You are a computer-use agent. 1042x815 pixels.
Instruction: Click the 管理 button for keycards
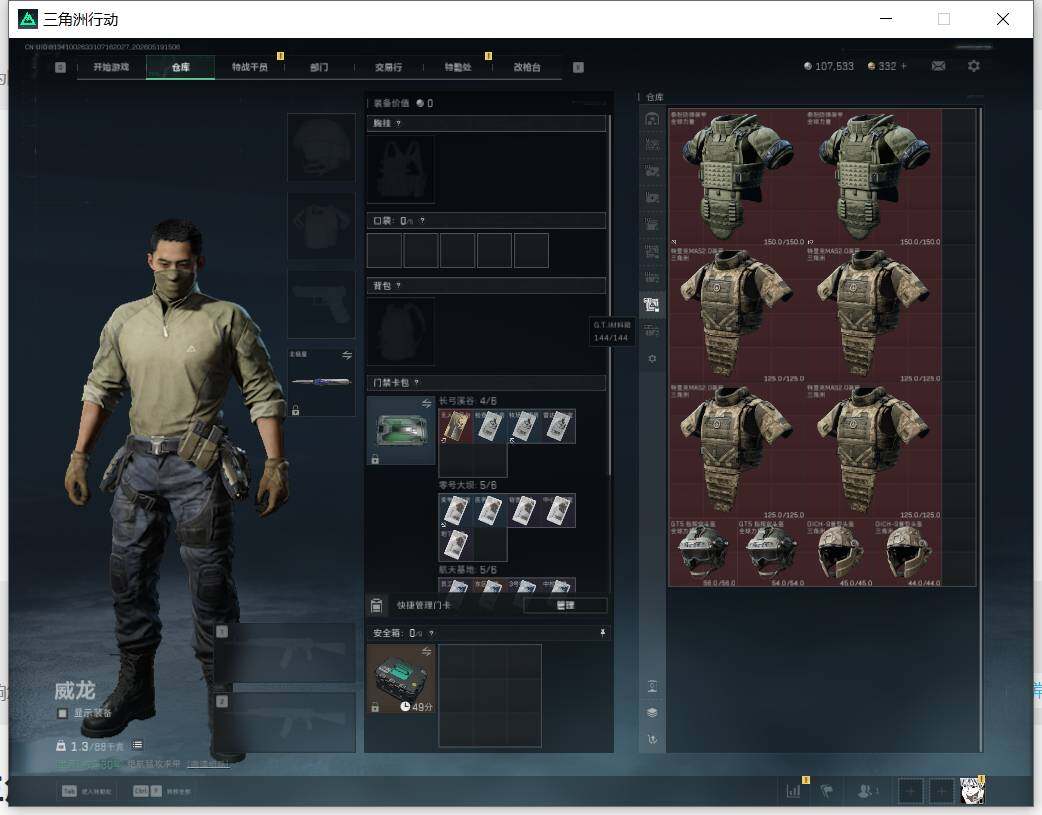point(565,605)
